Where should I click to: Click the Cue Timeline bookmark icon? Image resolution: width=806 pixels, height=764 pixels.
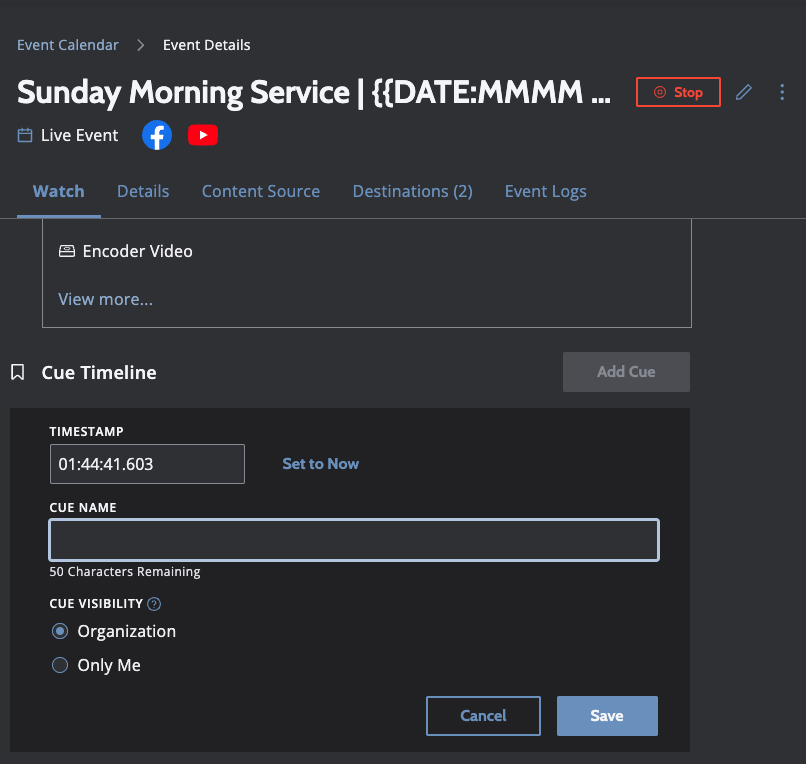[17, 372]
